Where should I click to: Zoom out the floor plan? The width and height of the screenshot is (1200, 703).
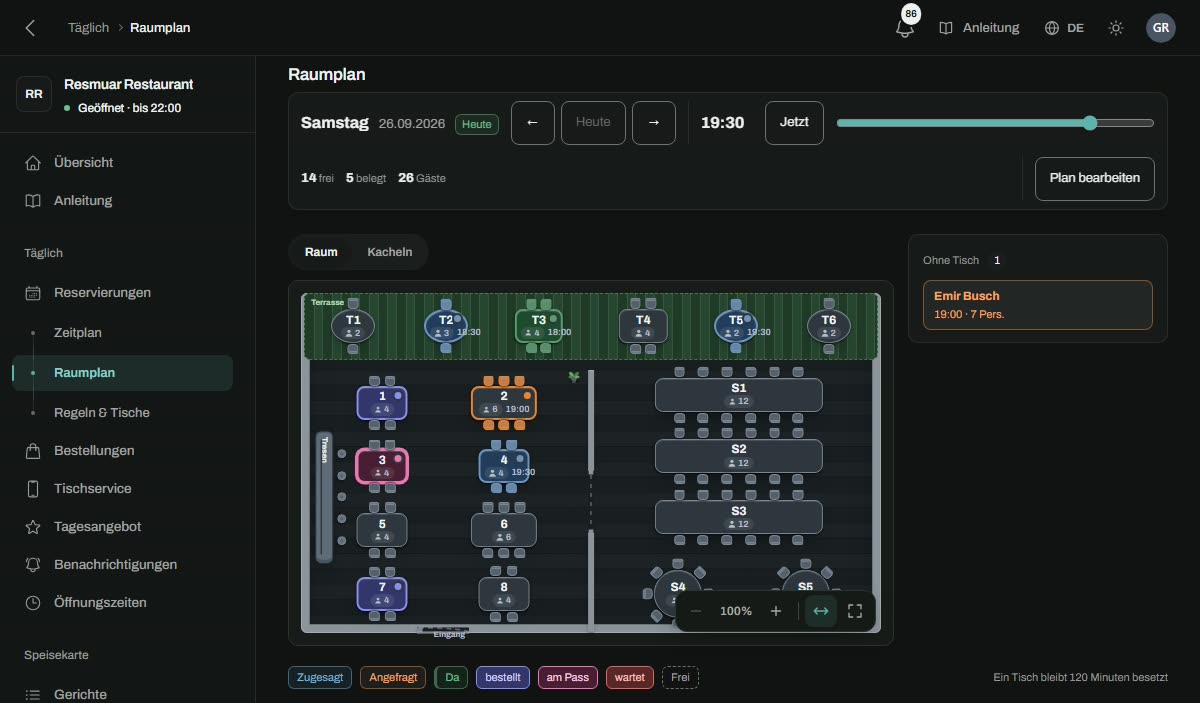696,611
